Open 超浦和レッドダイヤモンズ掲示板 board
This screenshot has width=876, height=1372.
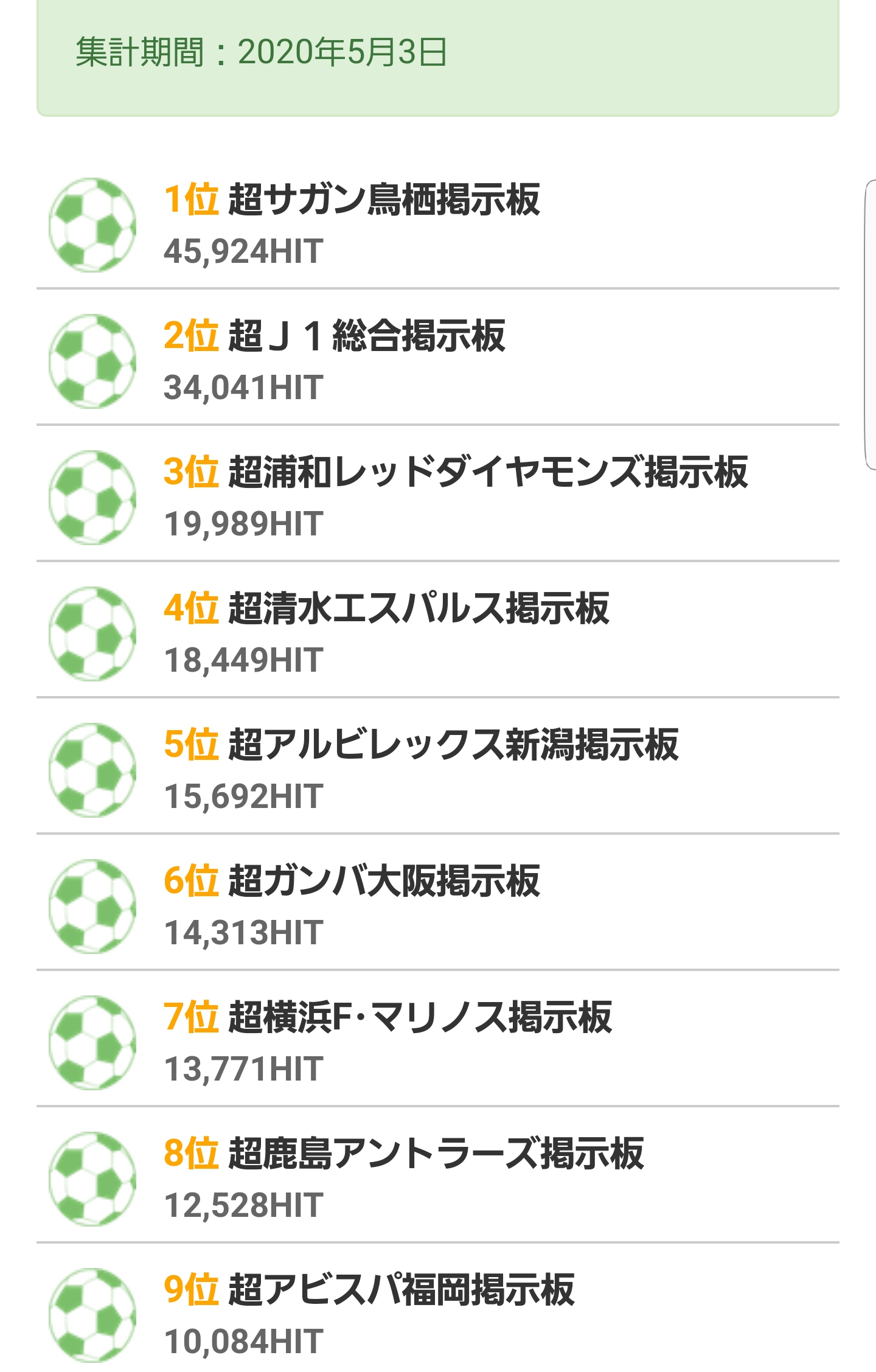tap(488, 472)
